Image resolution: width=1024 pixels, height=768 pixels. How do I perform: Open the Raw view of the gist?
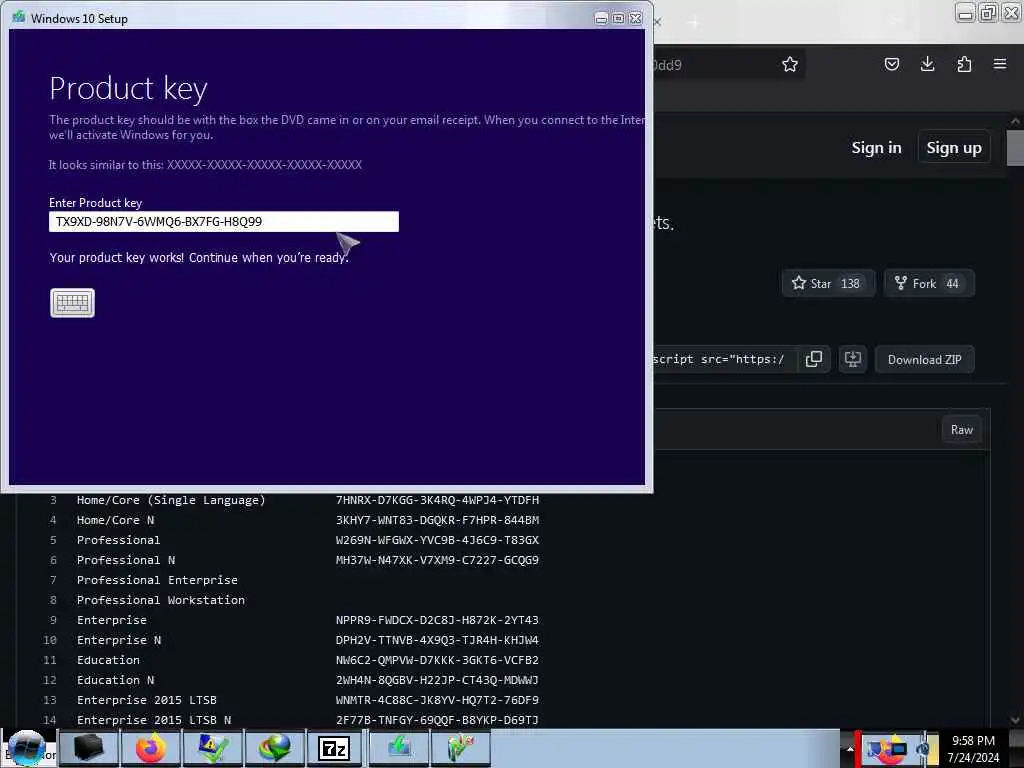pyautogui.click(x=961, y=430)
